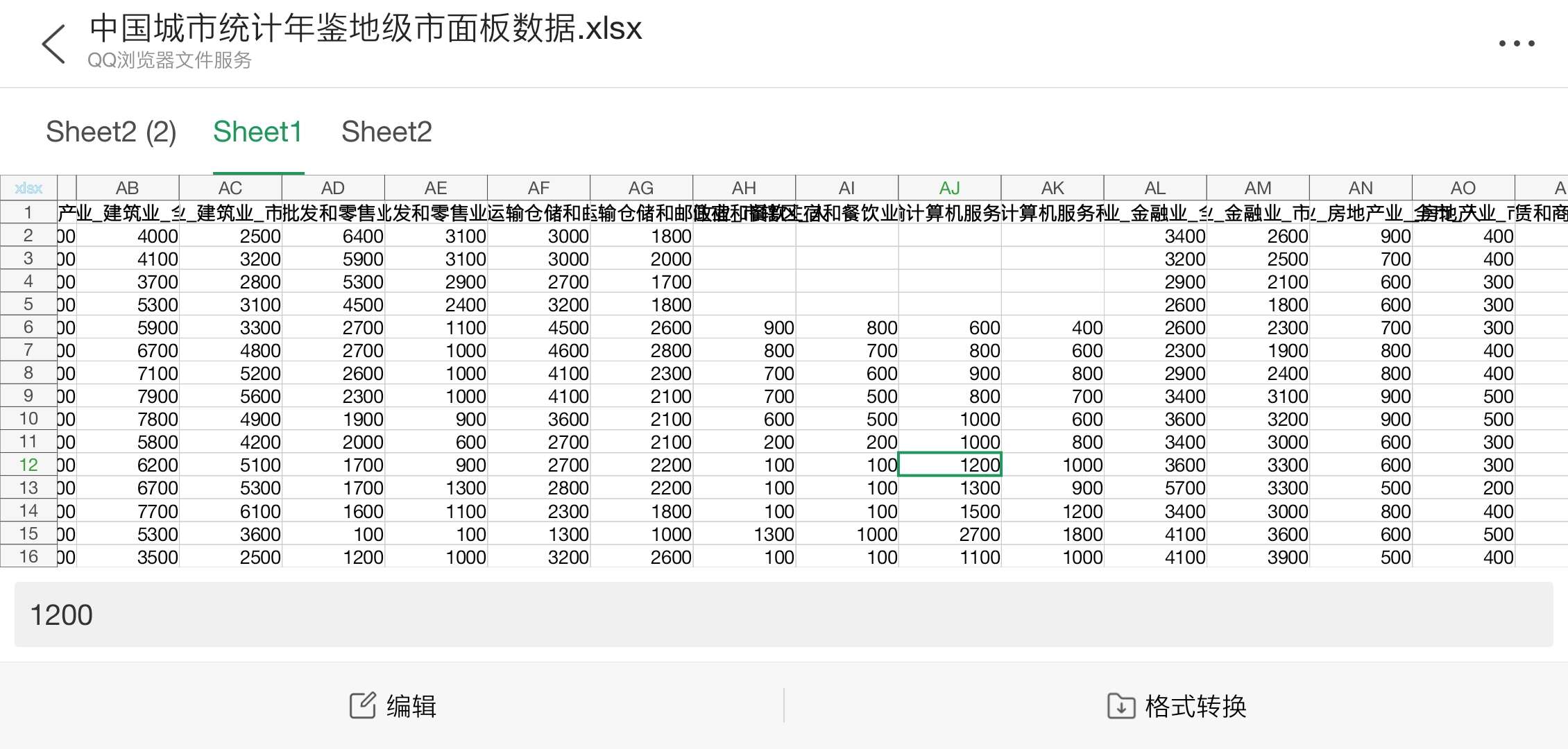Click the cell value bar showing 1200
The image size is (1568, 749).
(783, 614)
